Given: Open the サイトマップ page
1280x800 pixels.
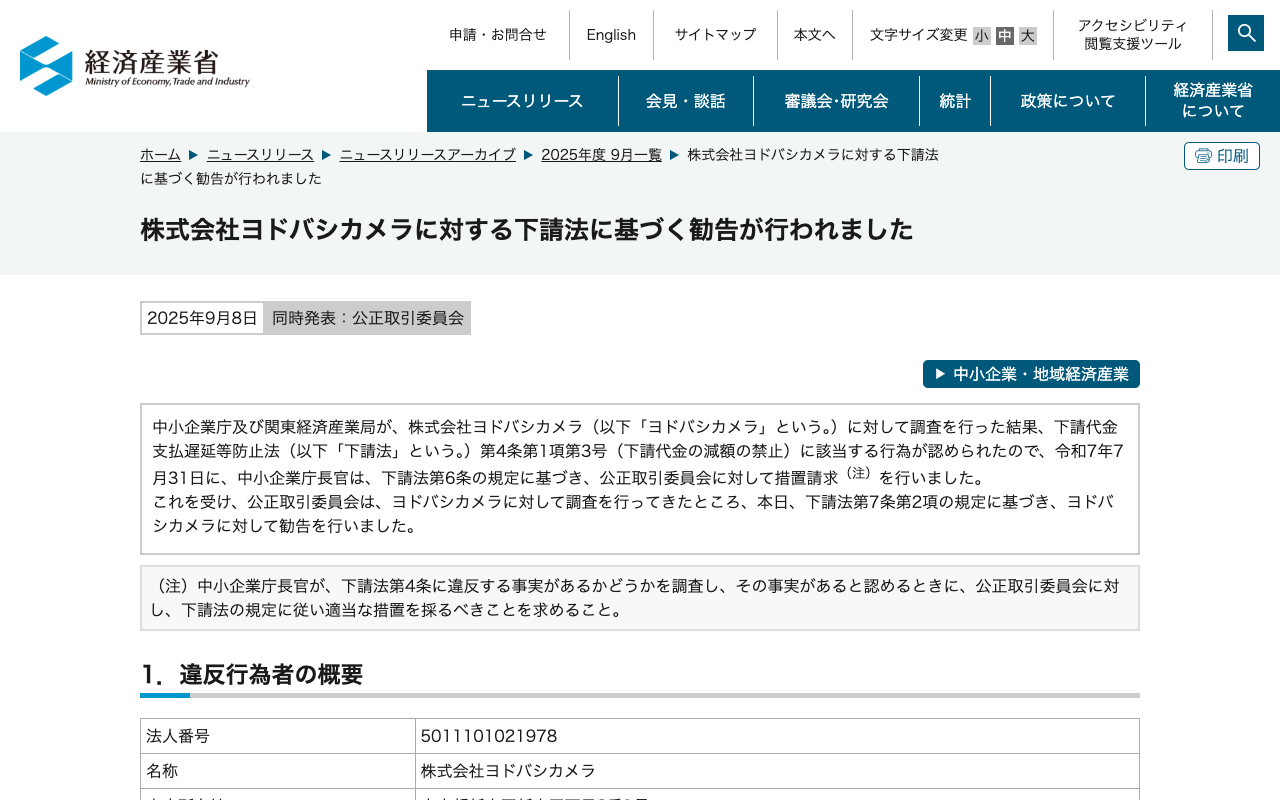Looking at the screenshot, I should pyautogui.click(x=715, y=35).
